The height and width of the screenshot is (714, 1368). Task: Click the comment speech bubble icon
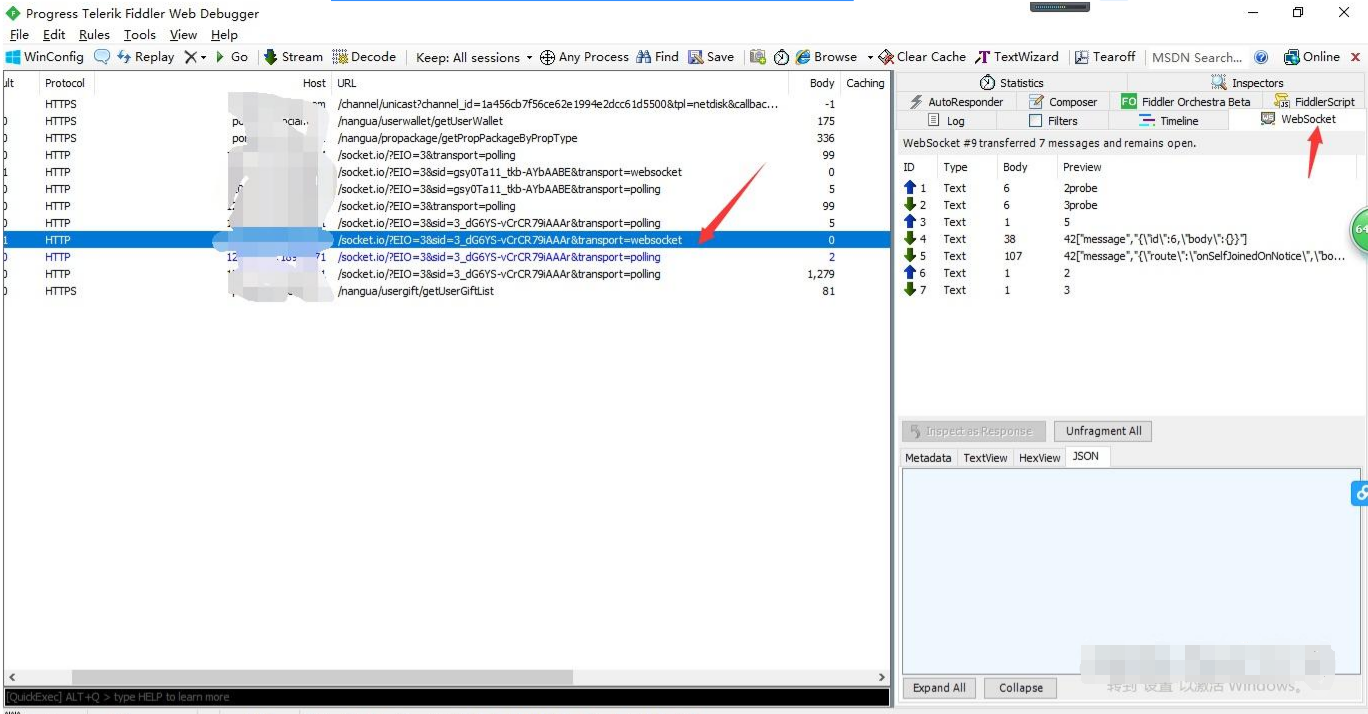102,57
